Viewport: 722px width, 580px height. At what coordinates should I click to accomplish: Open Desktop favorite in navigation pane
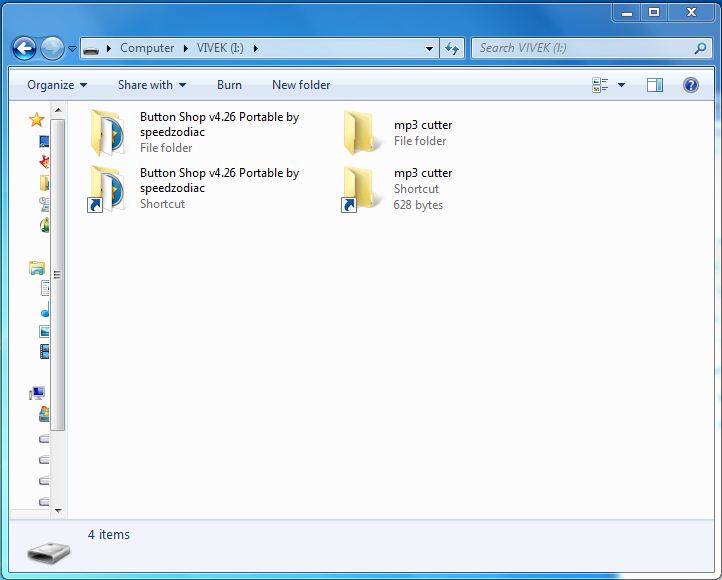[x=45, y=141]
